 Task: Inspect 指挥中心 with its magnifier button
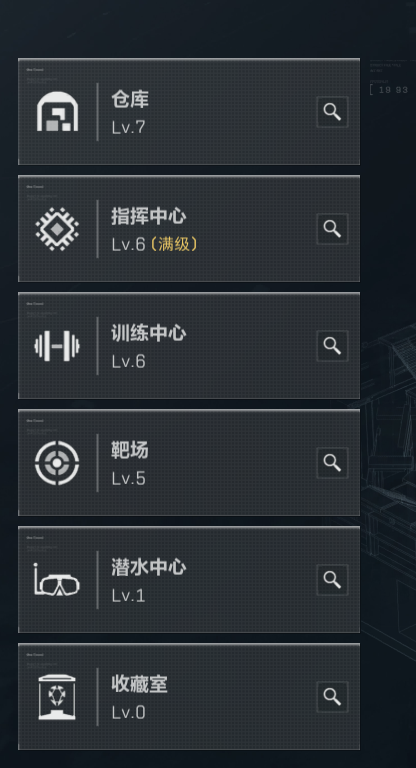click(x=332, y=229)
